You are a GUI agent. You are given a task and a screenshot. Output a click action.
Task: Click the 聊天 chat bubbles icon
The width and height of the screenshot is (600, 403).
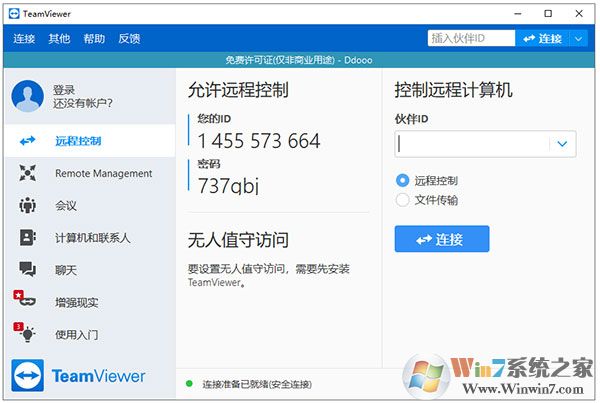click(x=28, y=269)
